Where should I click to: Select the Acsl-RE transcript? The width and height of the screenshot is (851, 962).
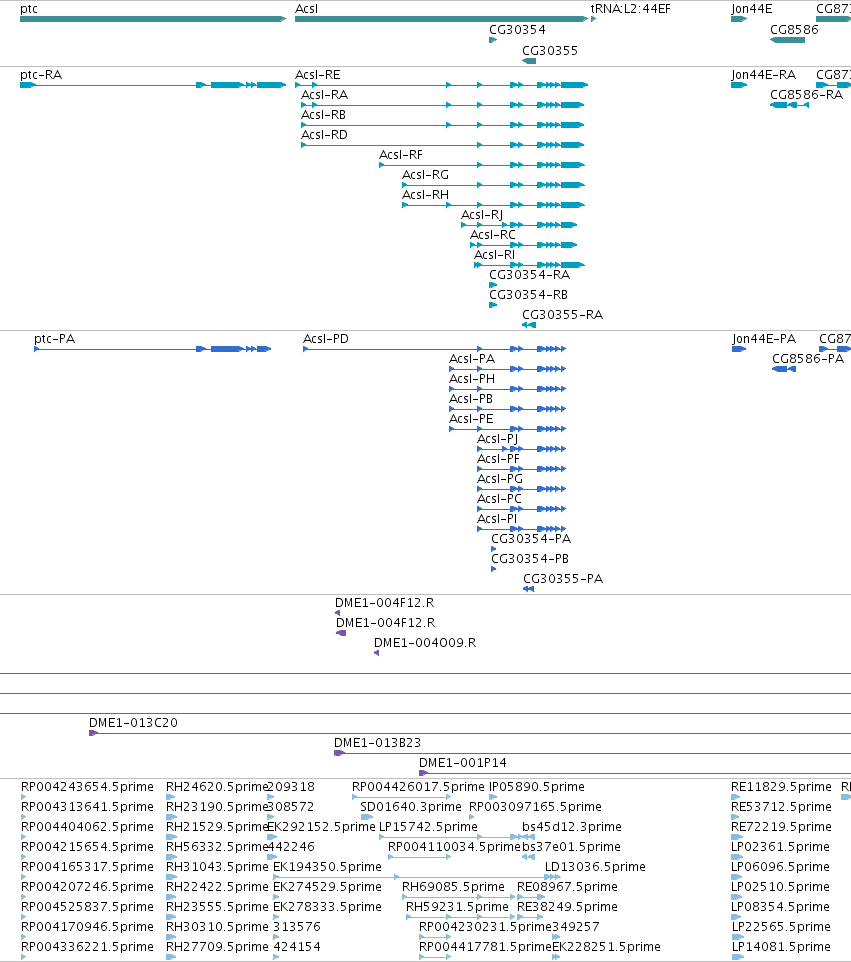coord(442,85)
